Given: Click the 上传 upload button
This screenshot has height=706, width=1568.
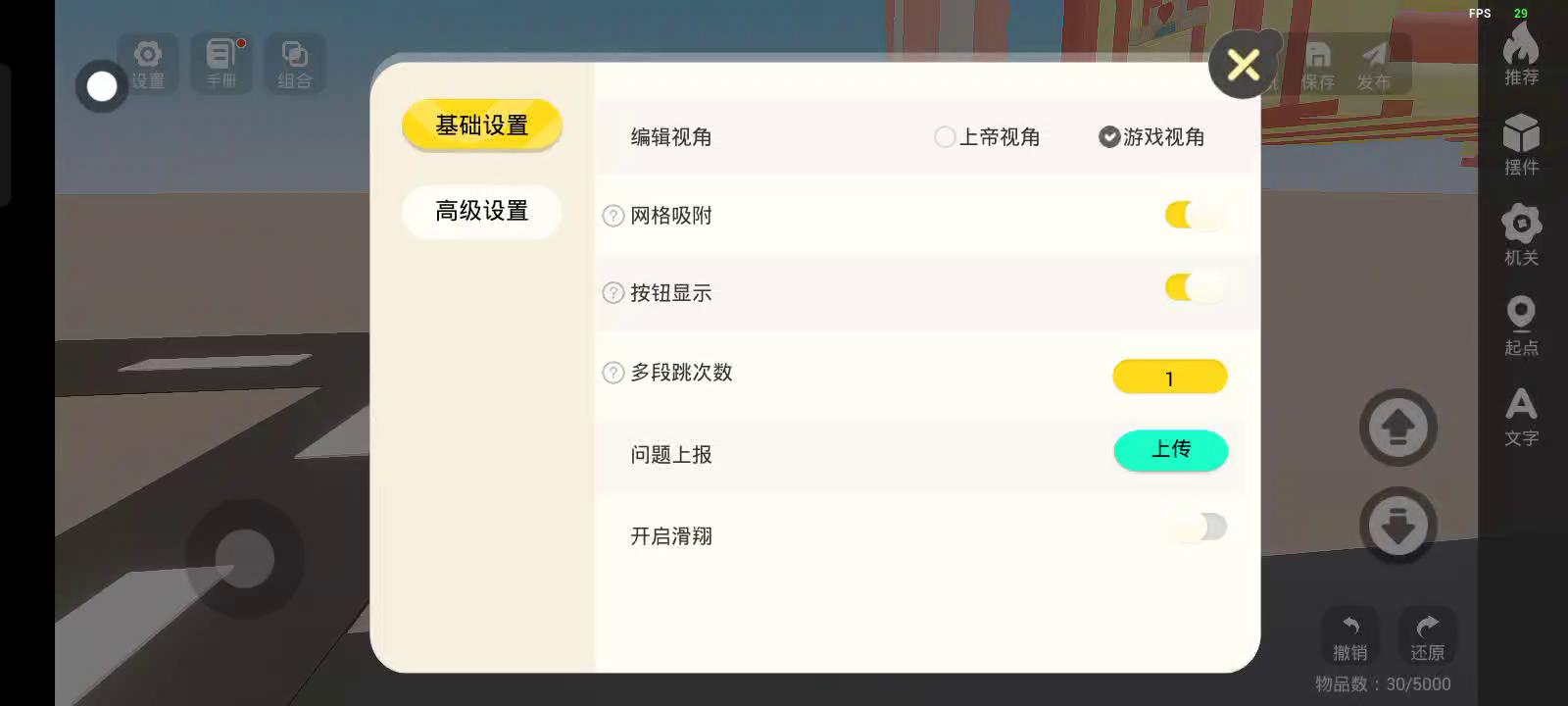Looking at the screenshot, I should tap(1170, 450).
